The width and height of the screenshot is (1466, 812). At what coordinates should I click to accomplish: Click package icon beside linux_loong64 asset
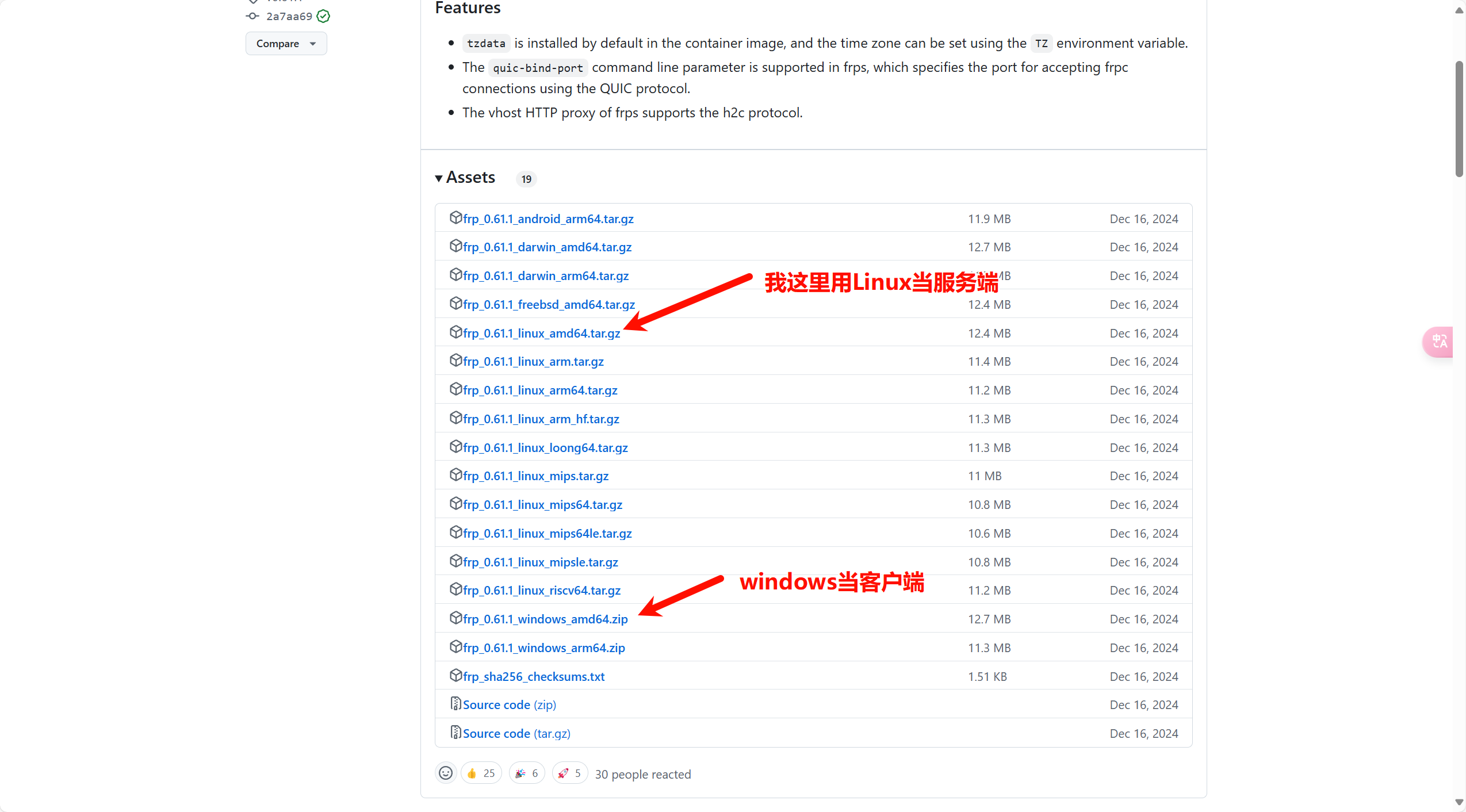(456, 446)
